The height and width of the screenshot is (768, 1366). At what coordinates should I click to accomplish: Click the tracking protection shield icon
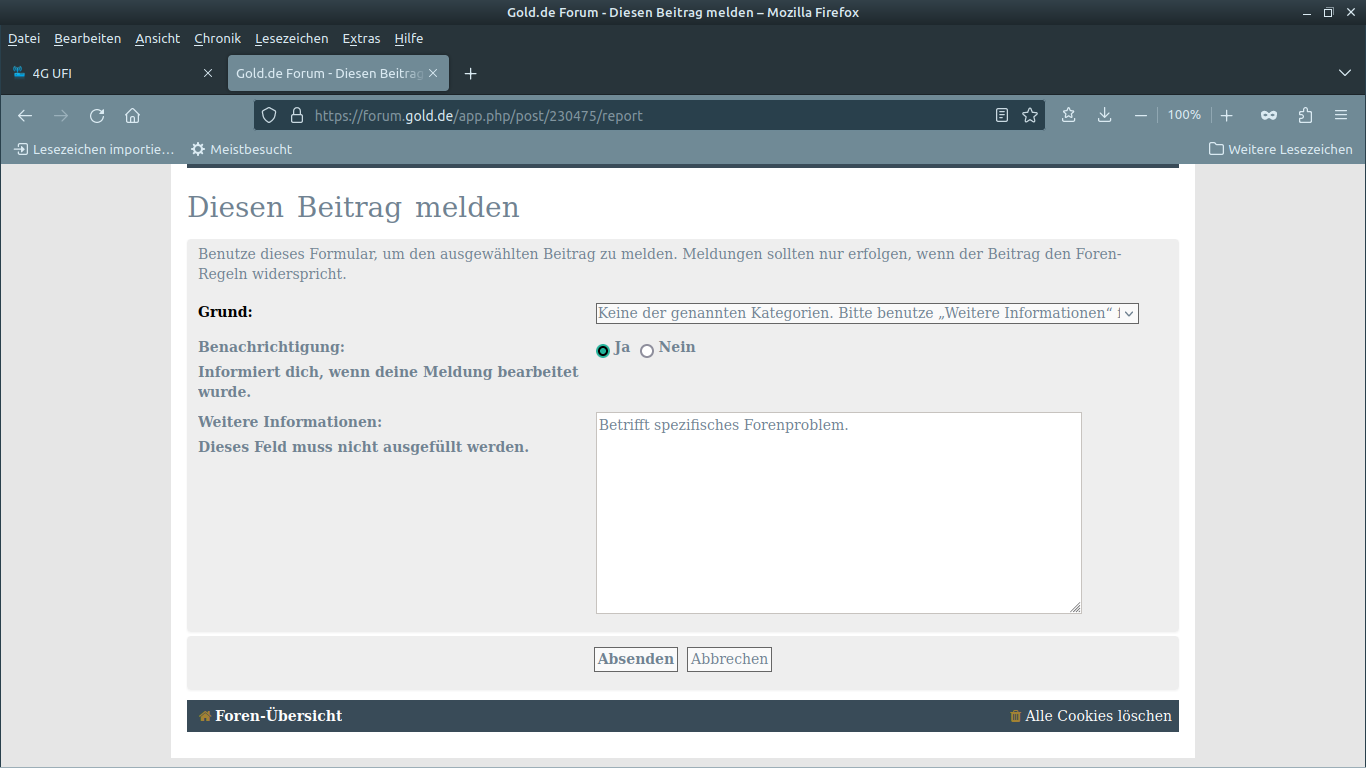268,115
